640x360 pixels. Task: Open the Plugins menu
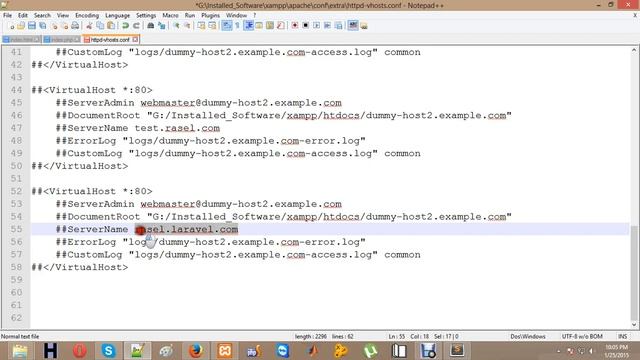pos(211,15)
